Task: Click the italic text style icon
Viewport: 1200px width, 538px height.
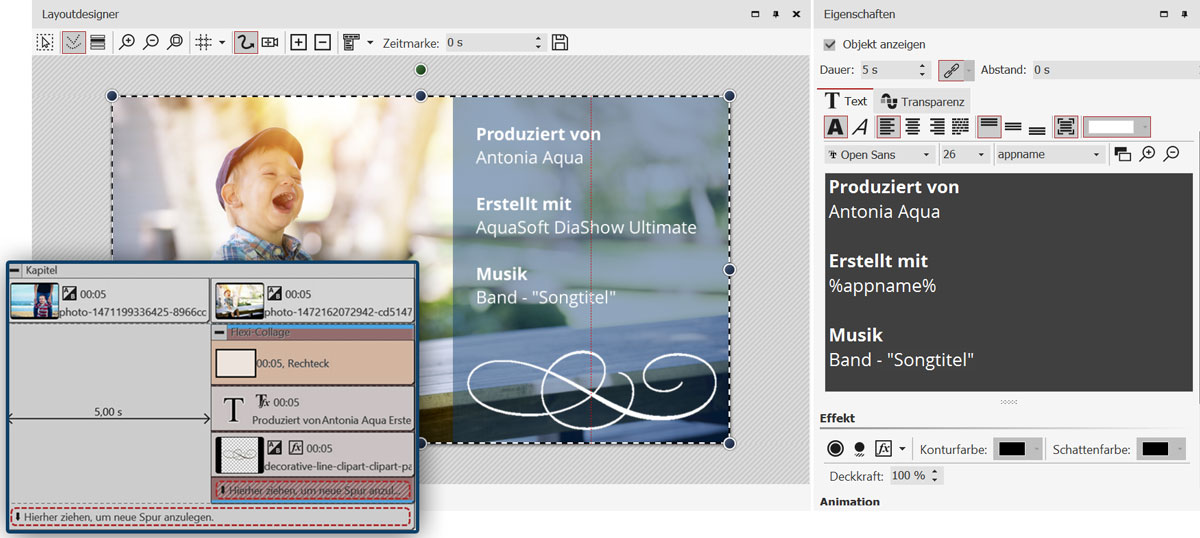Action: (860, 127)
